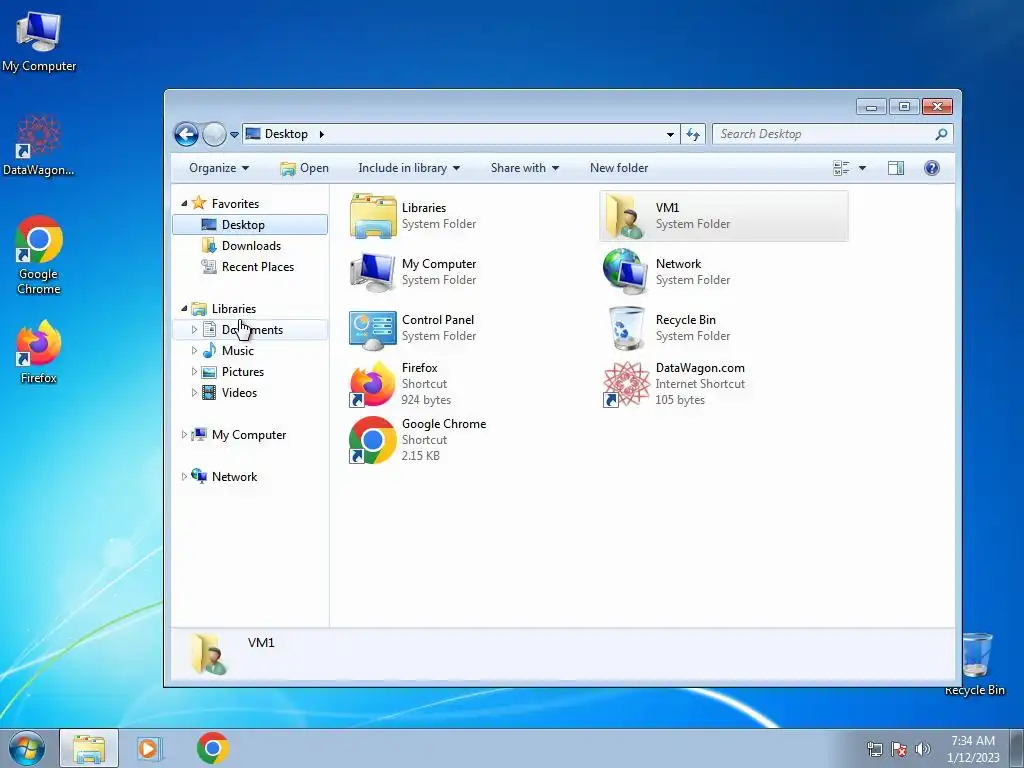The image size is (1024, 768).
Task: Open Action Center flag tray icon
Action: [x=899, y=749]
